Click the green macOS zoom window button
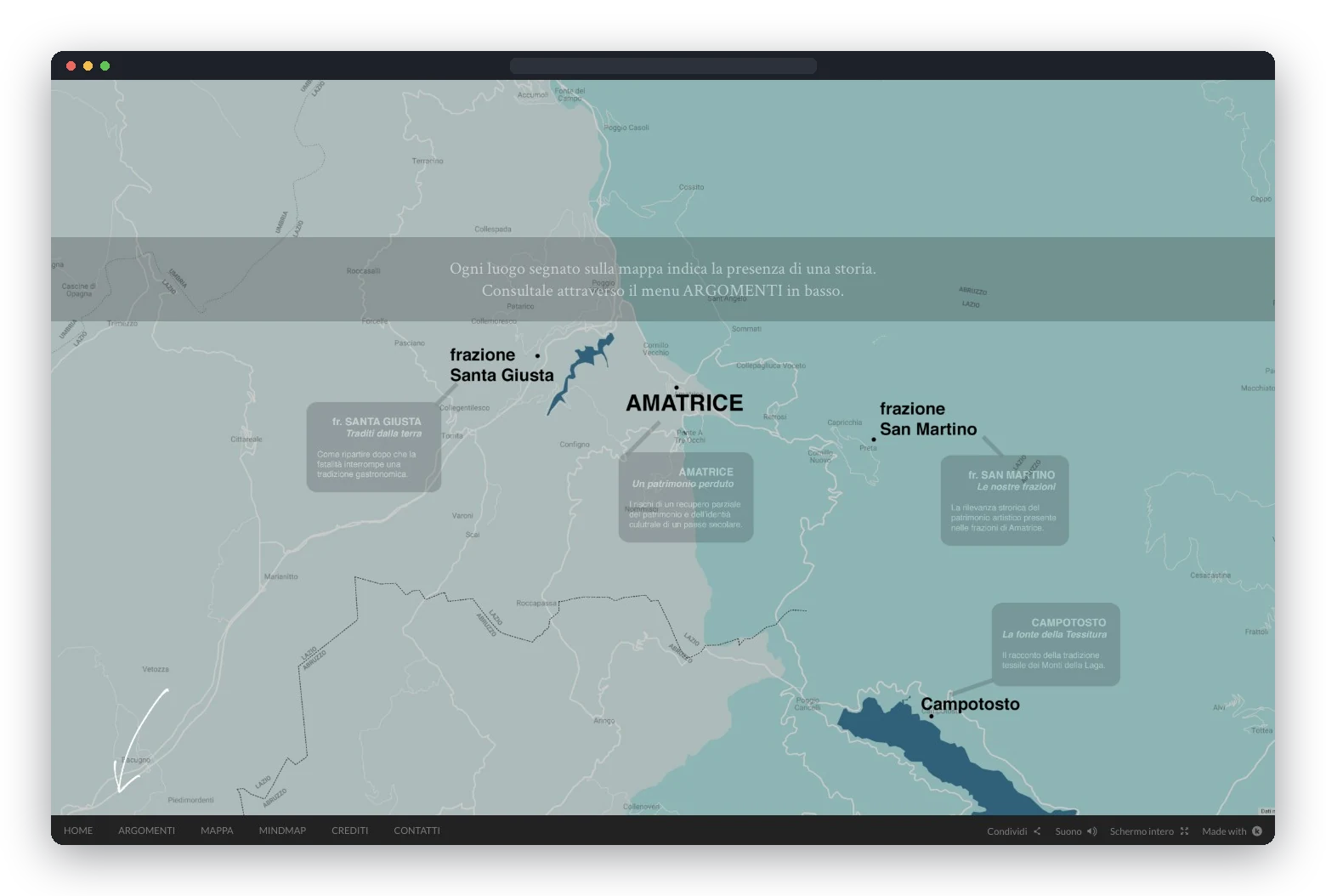This screenshot has height=896, width=1326. click(x=105, y=65)
